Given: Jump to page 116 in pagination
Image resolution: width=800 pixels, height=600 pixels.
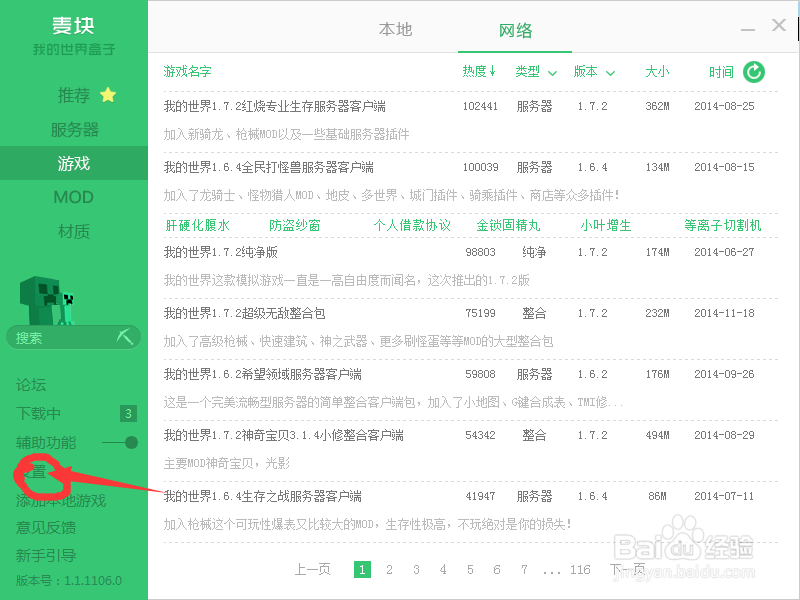Looking at the screenshot, I should point(580,569).
